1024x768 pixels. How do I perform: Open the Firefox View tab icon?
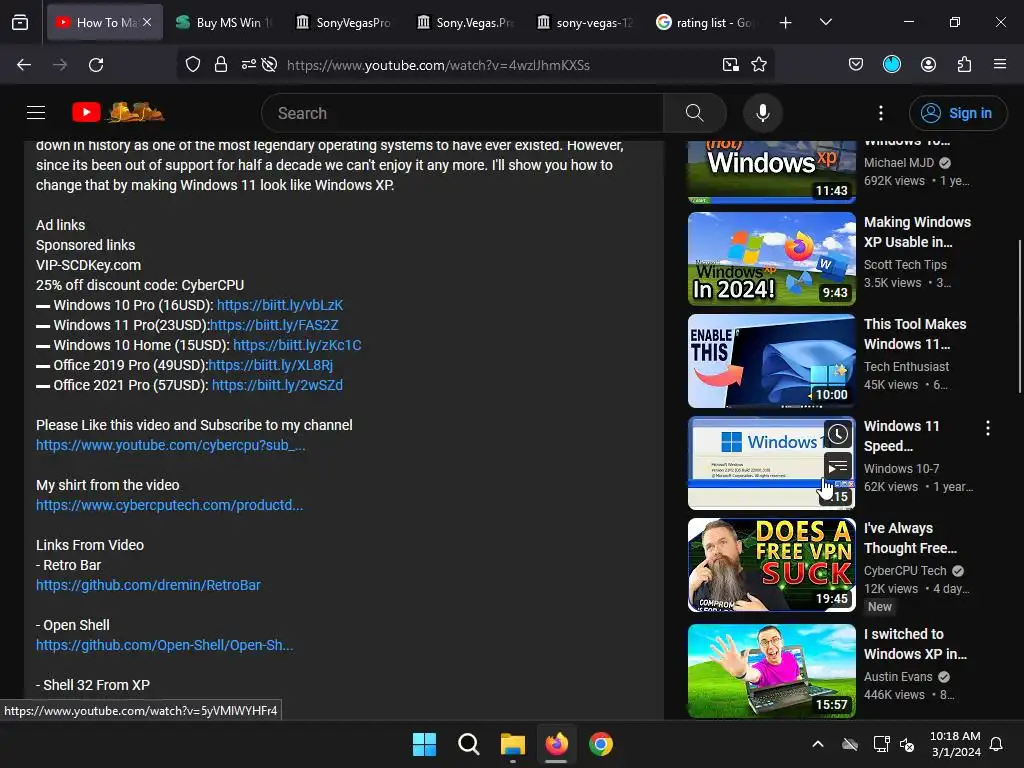click(20, 22)
